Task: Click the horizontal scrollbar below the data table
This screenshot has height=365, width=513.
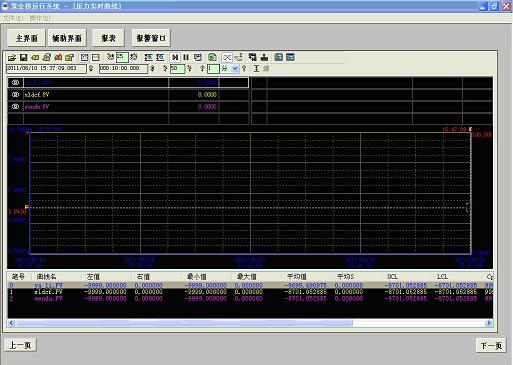Action: tap(250, 323)
